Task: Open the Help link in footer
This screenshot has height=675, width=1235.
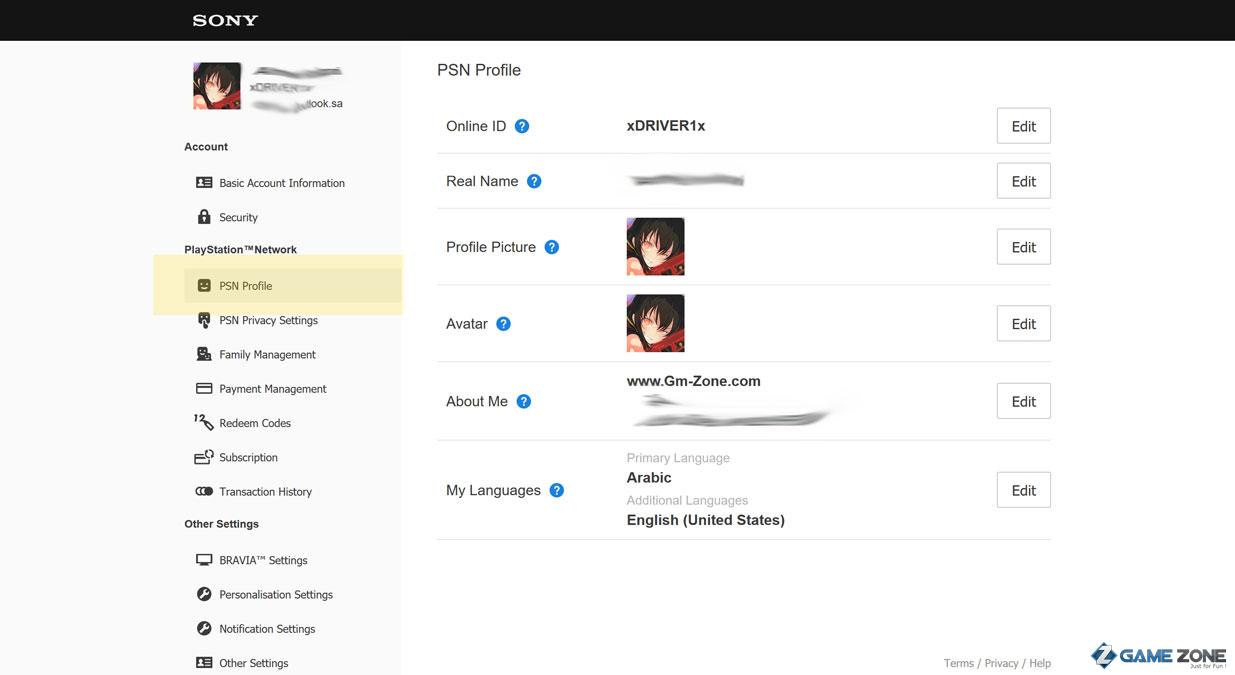Action: [x=1040, y=663]
